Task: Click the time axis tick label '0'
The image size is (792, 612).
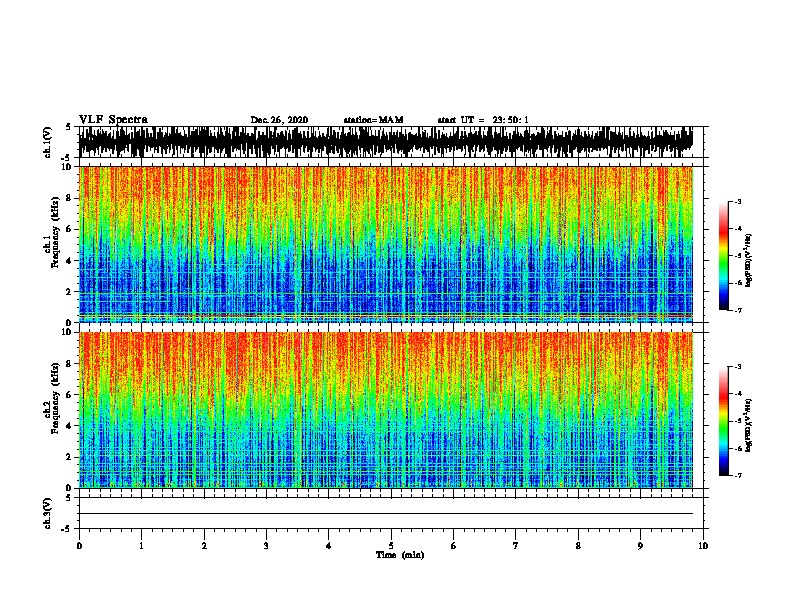Action: [79, 546]
